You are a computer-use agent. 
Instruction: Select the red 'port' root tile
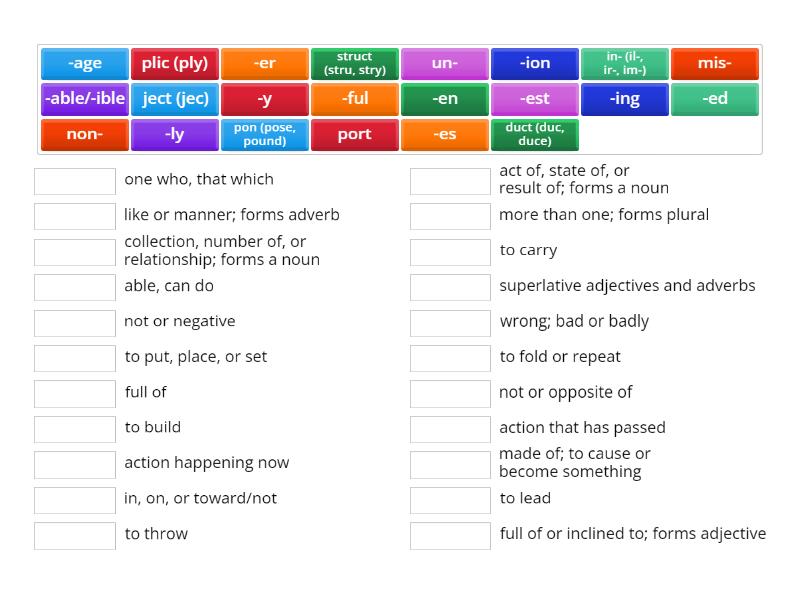(x=355, y=134)
